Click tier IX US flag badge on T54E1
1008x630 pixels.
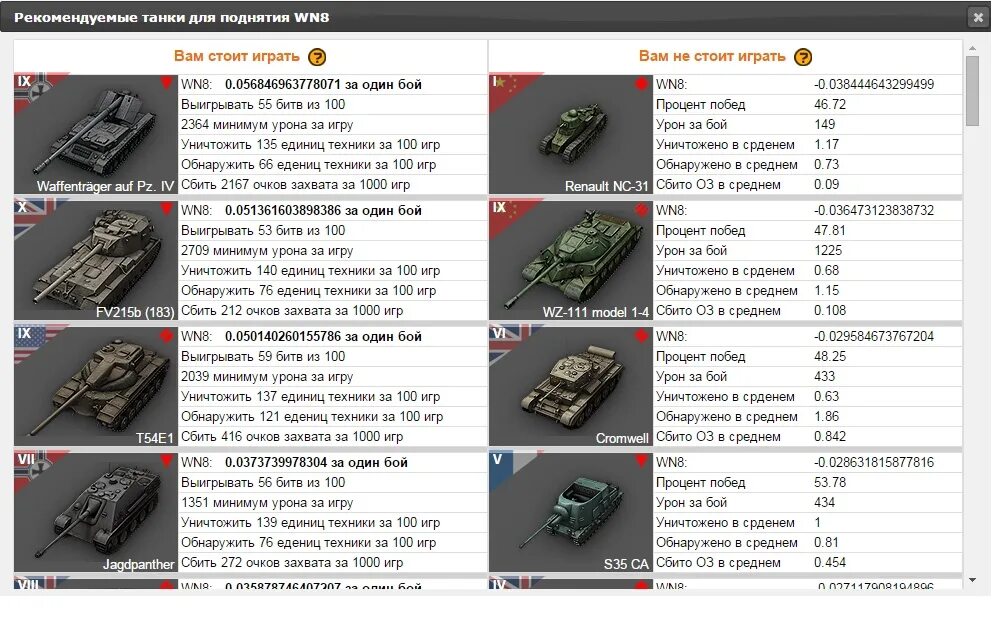(24, 334)
